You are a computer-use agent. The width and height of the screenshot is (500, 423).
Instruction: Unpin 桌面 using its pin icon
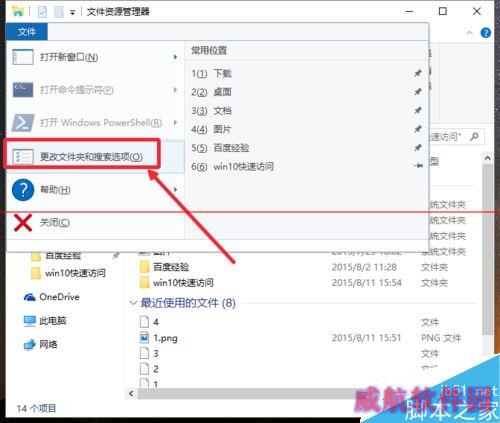(418, 92)
